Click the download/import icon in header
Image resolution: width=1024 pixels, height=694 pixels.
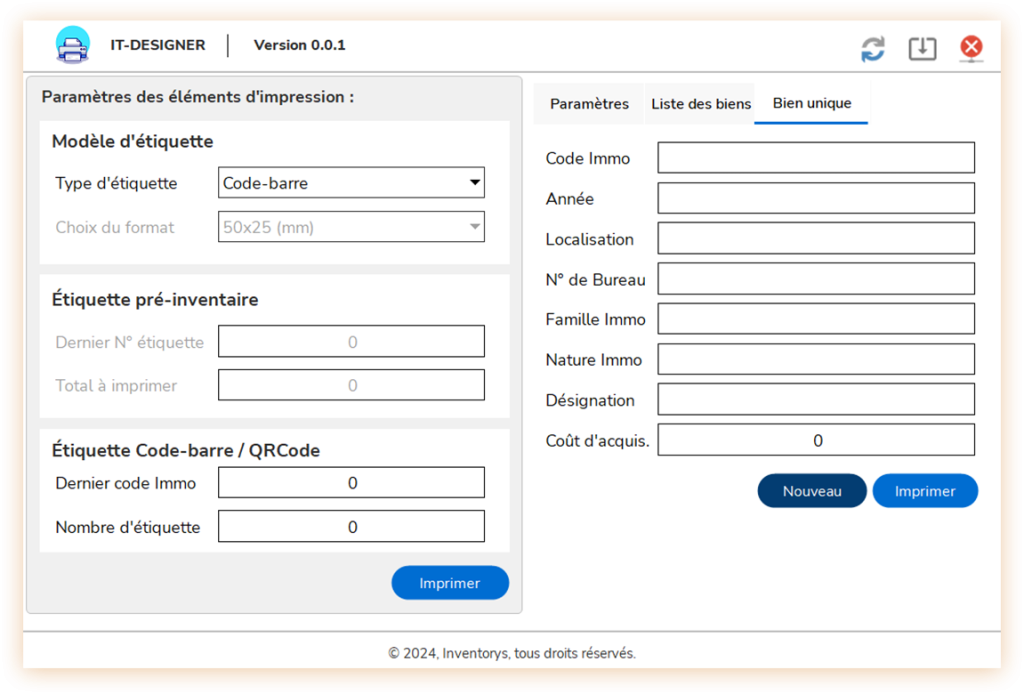click(x=922, y=48)
